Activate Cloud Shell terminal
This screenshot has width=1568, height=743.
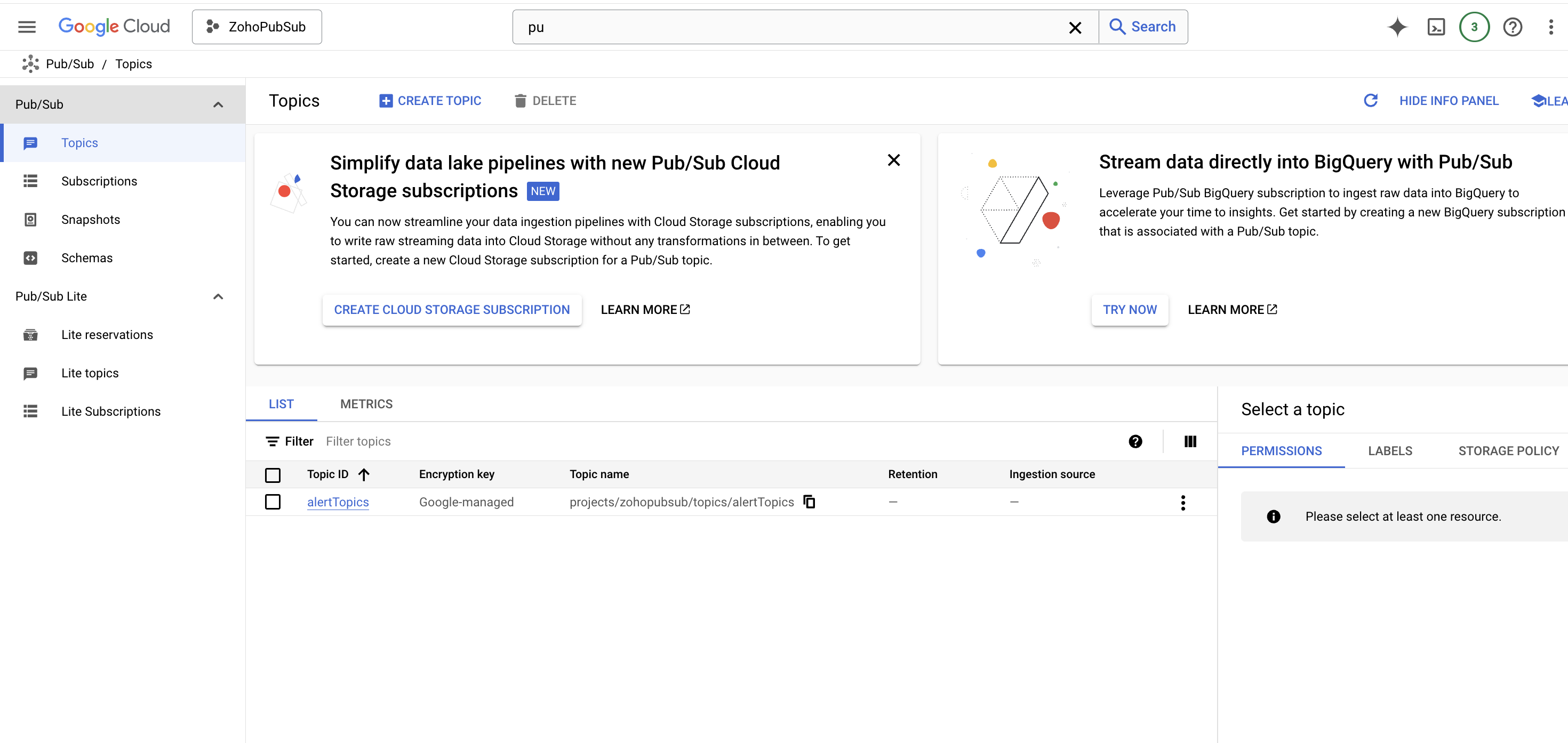coord(1436,27)
